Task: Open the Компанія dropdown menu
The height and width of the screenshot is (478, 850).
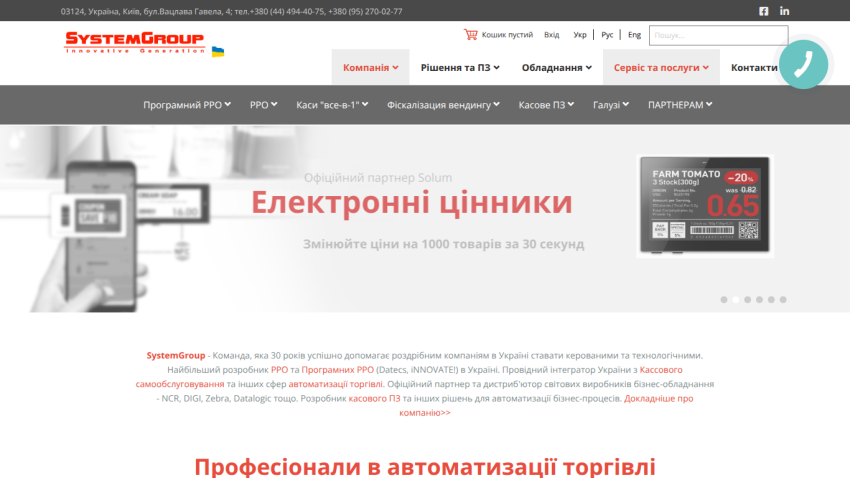Action: [370, 67]
